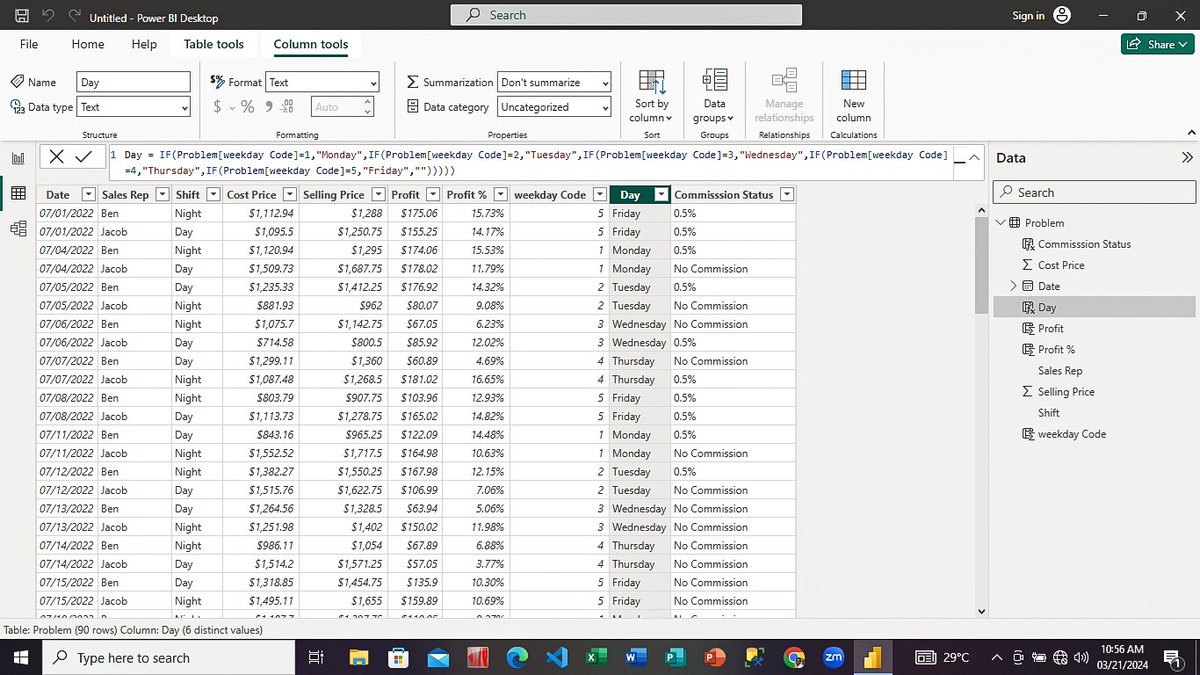Open Chrome from the taskbar
The image size is (1200, 675).
(793, 657)
